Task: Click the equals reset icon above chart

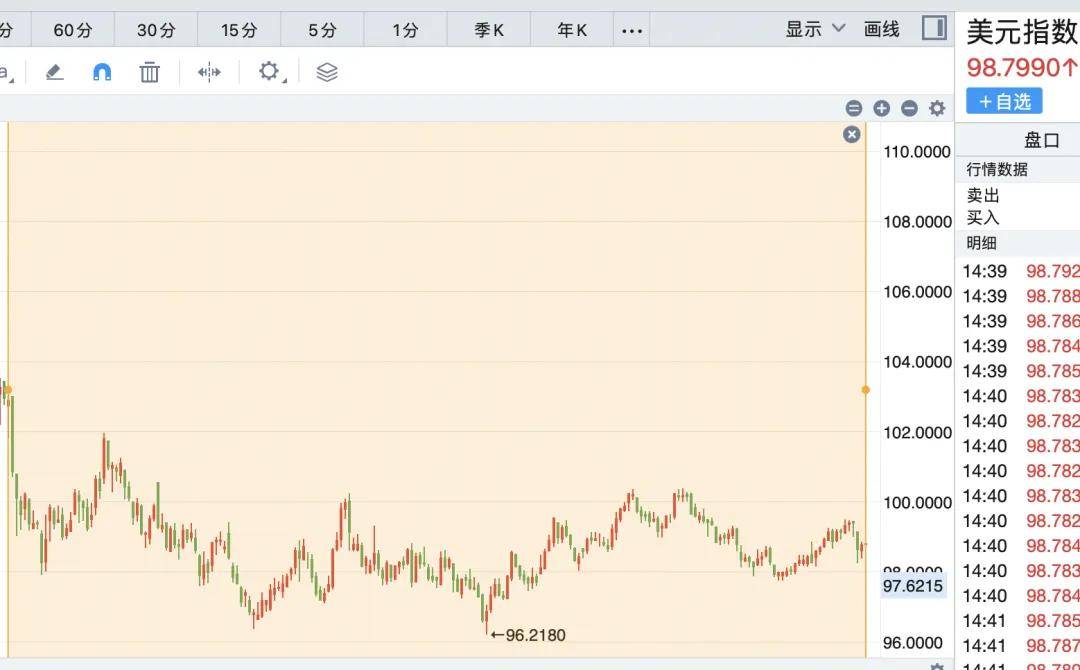Action: click(x=853, y=108)
